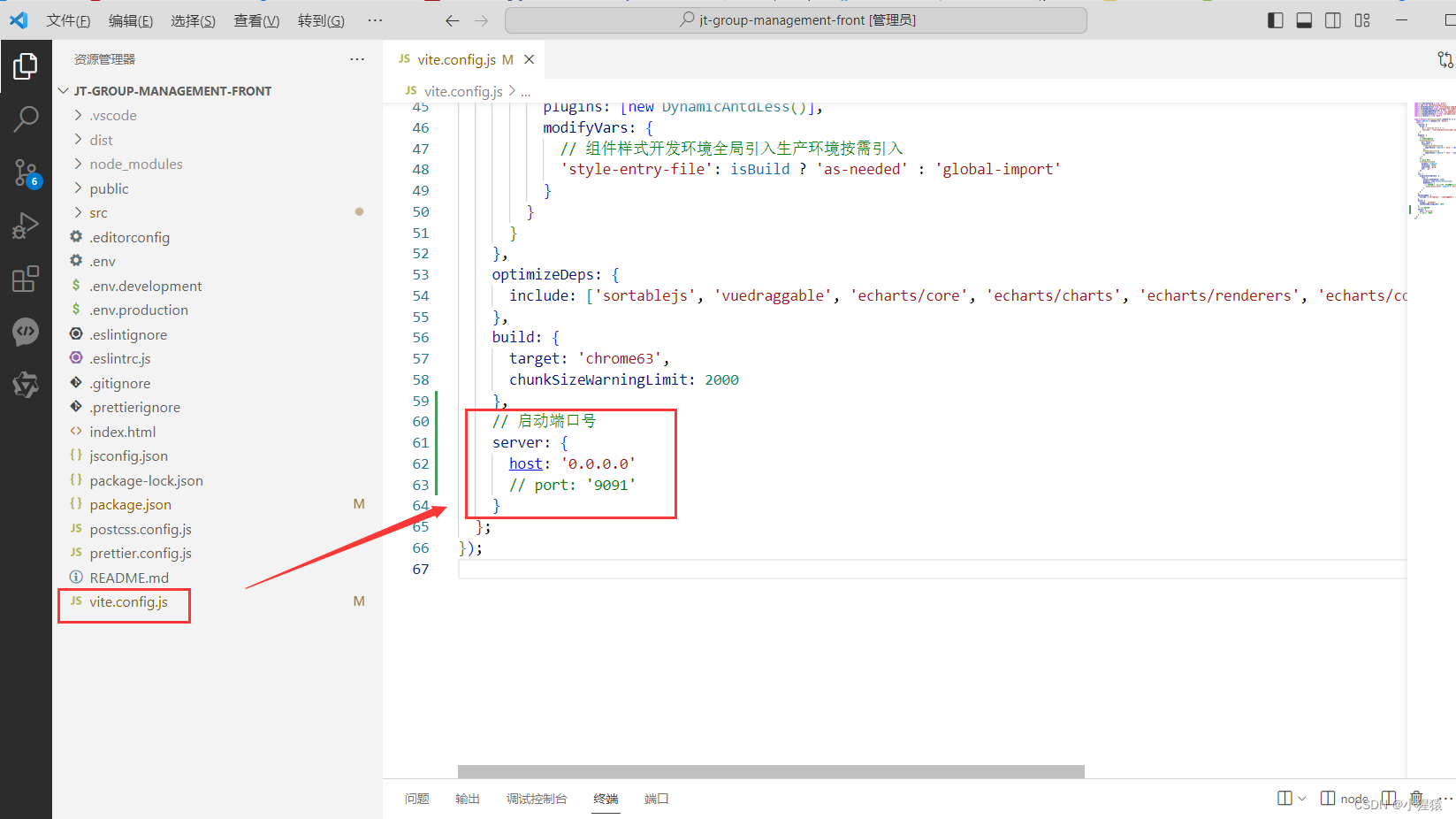Click line number 67 in the gutter
This screenshot has height=819, width=1456.
[x=421, y=569]
